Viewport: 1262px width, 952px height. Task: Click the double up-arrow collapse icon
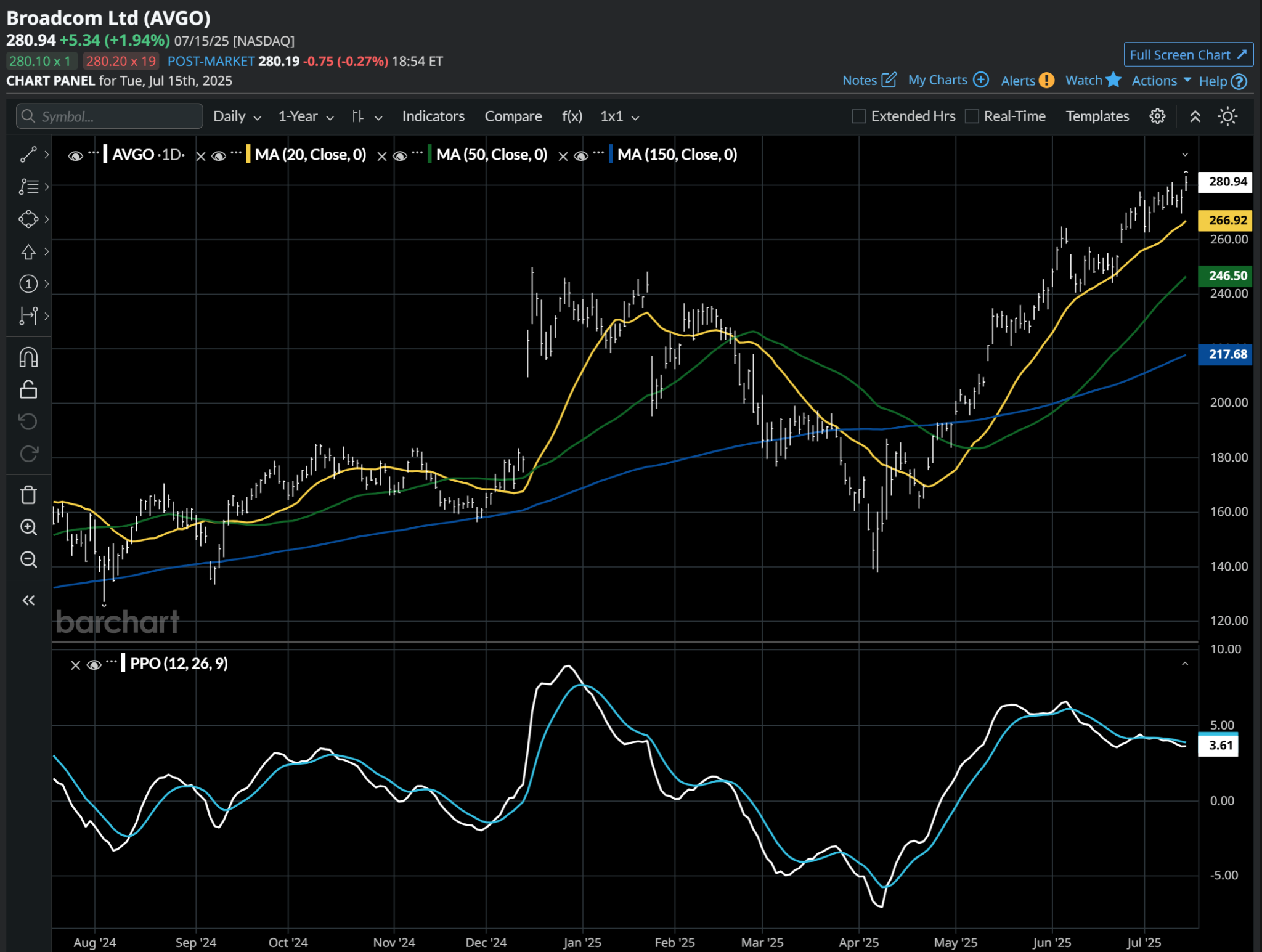tap(1195, 116)
